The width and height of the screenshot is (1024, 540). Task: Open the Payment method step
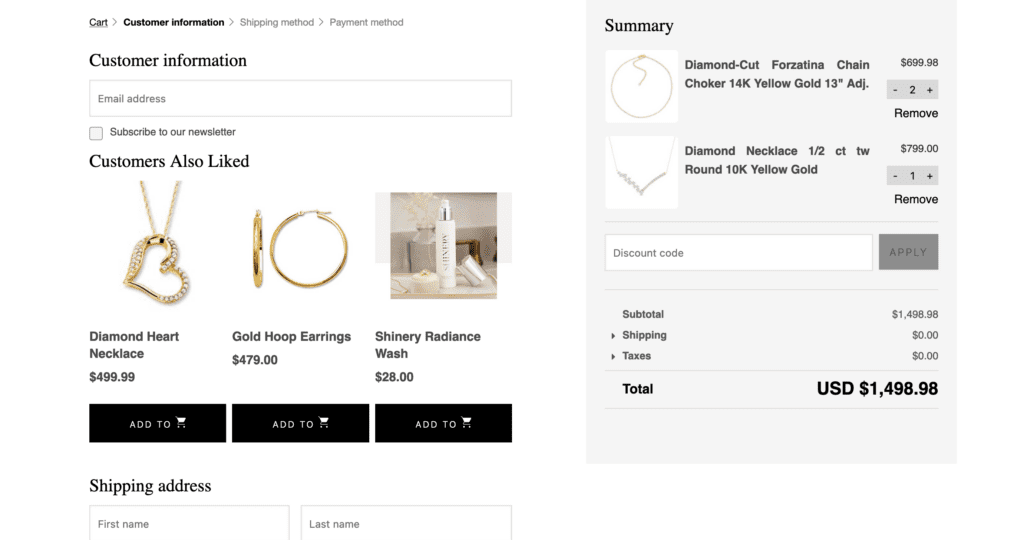click(366, 22)
